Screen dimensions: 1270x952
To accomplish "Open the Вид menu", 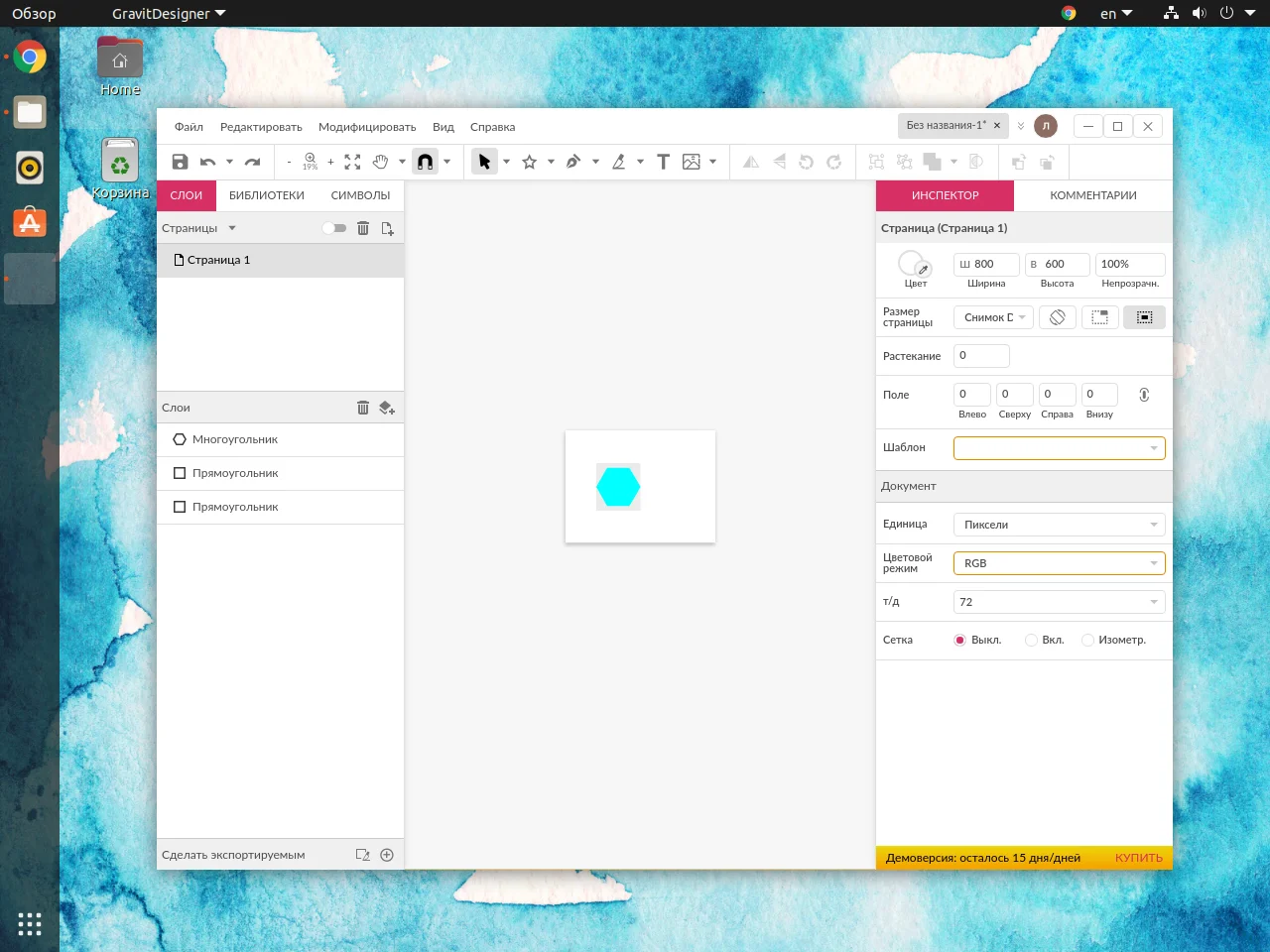I will click(444, 127).
